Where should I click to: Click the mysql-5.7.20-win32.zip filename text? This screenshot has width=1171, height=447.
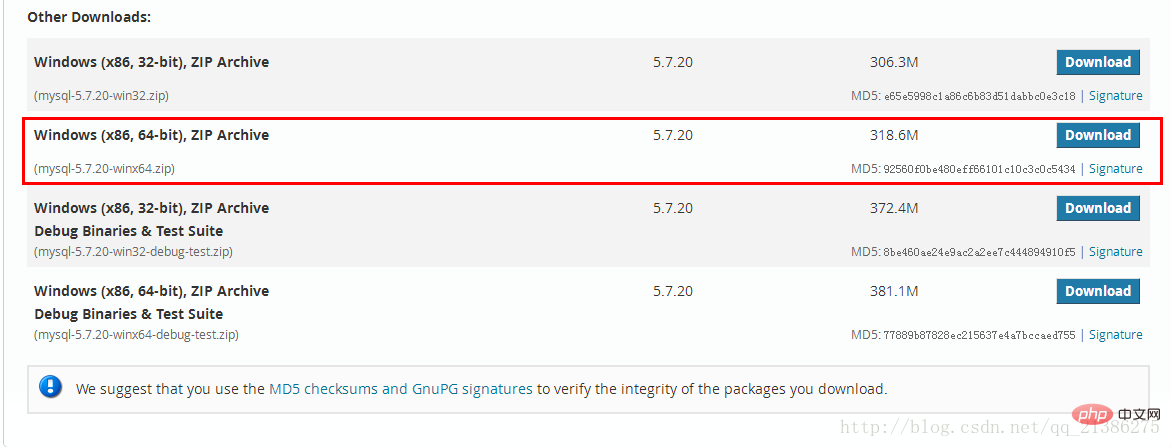point(101,96)
